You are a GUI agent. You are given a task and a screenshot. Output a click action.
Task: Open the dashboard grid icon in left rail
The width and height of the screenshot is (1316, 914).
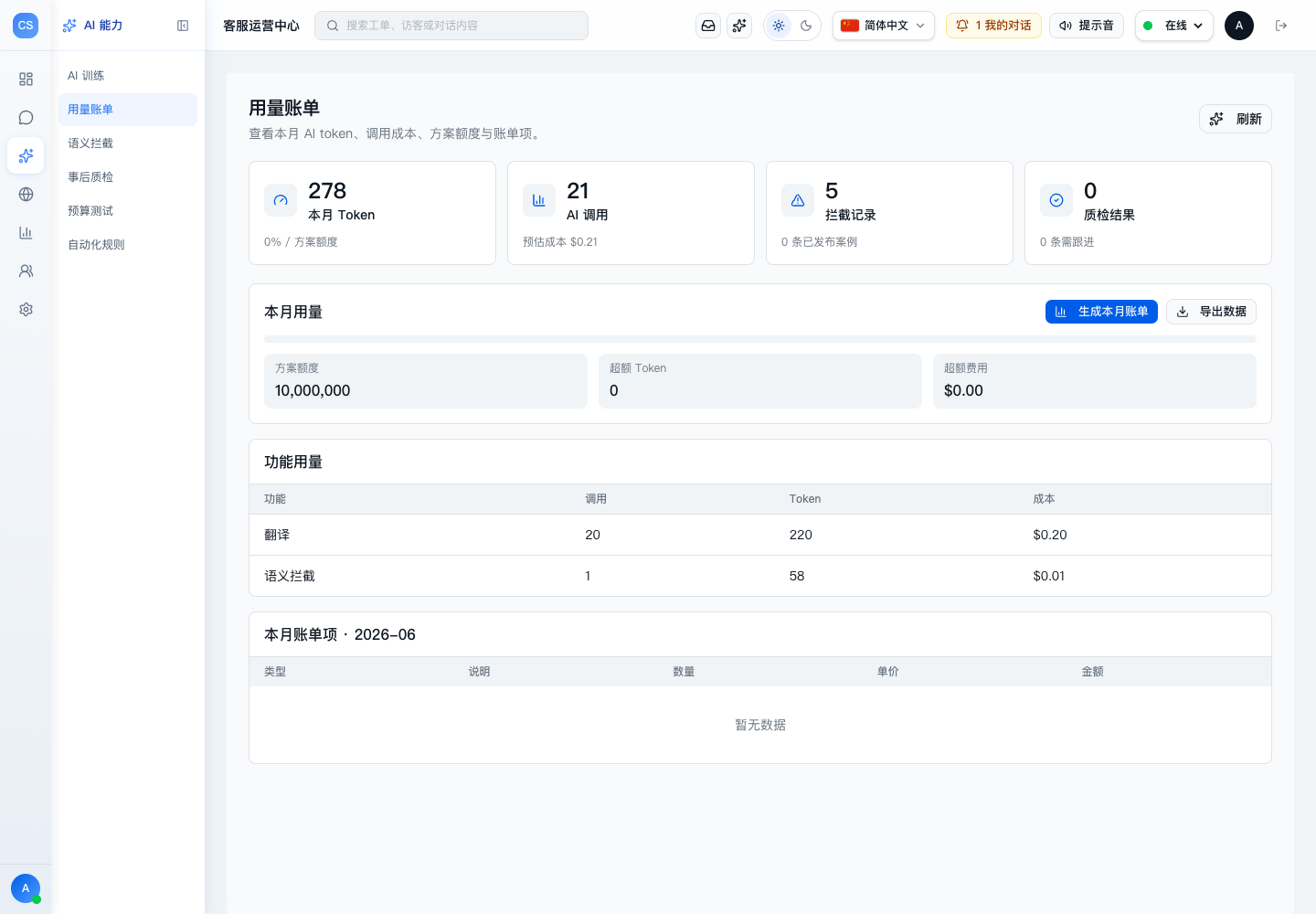pos(26,80)
